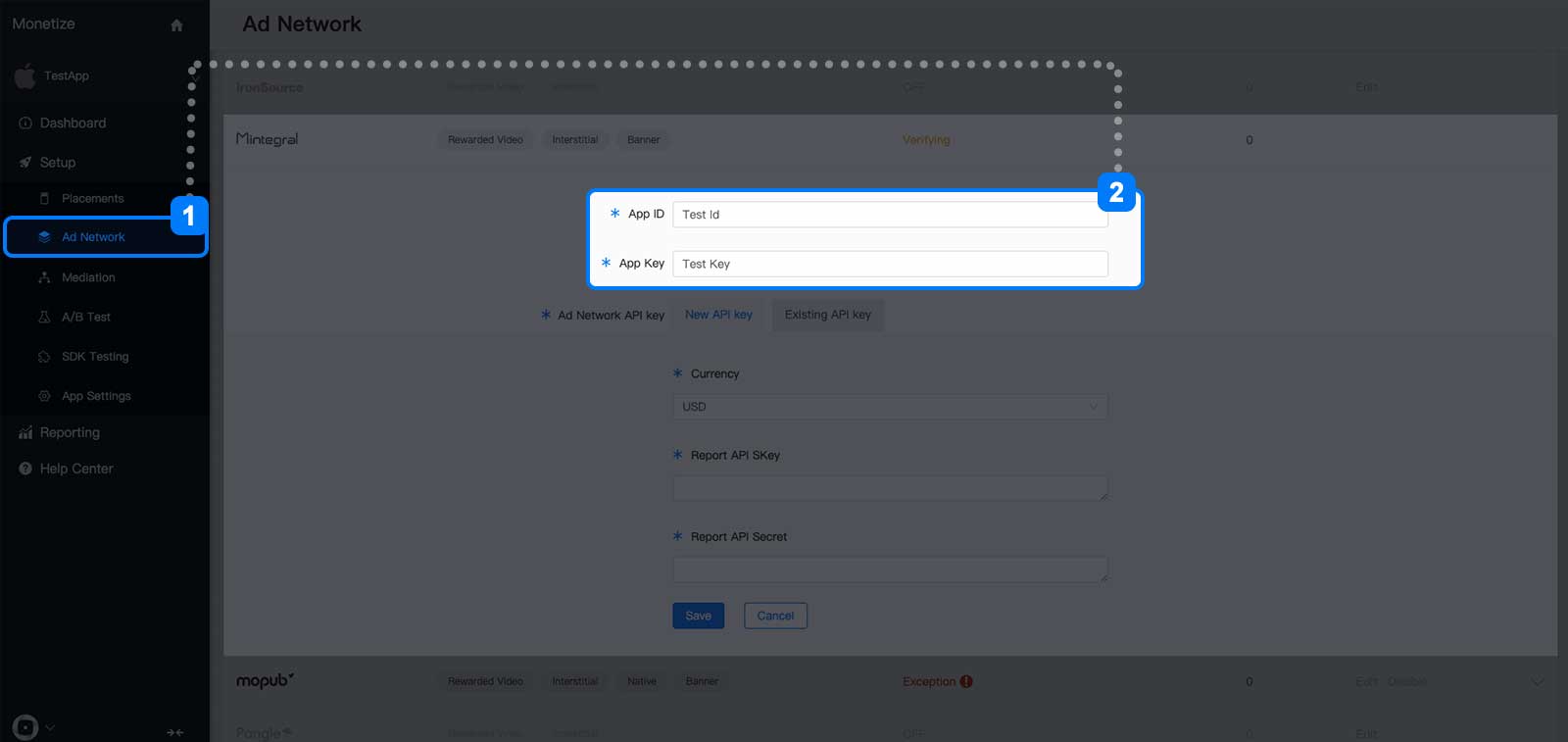
Task: Select the New API key tab
Action: click(x=718, y=315)
